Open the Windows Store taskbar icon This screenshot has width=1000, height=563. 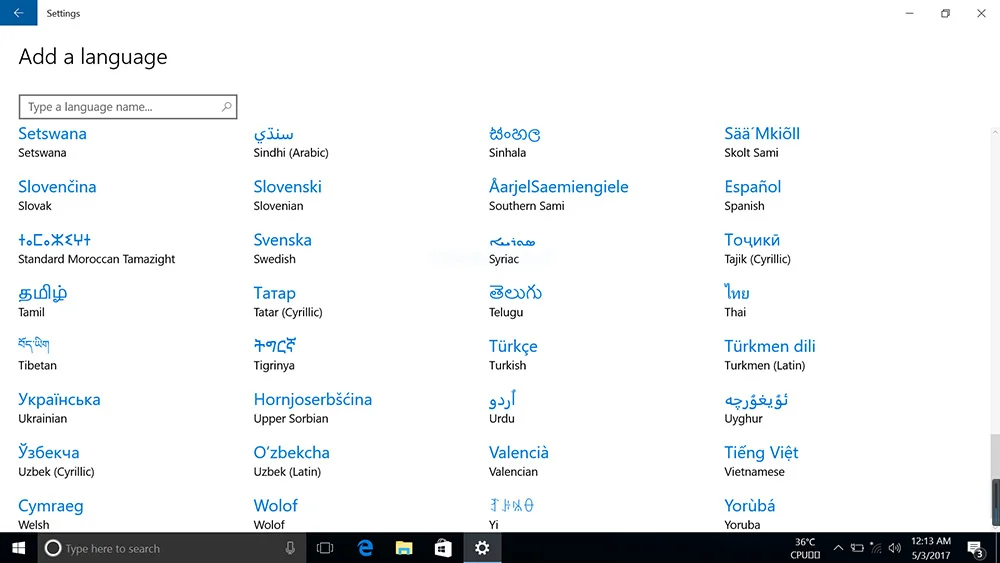[443, 548]
